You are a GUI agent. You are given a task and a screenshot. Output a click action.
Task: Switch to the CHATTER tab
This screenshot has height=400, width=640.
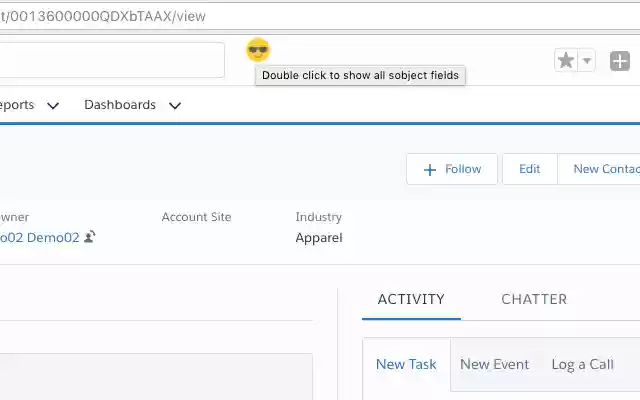click(534, 299)
